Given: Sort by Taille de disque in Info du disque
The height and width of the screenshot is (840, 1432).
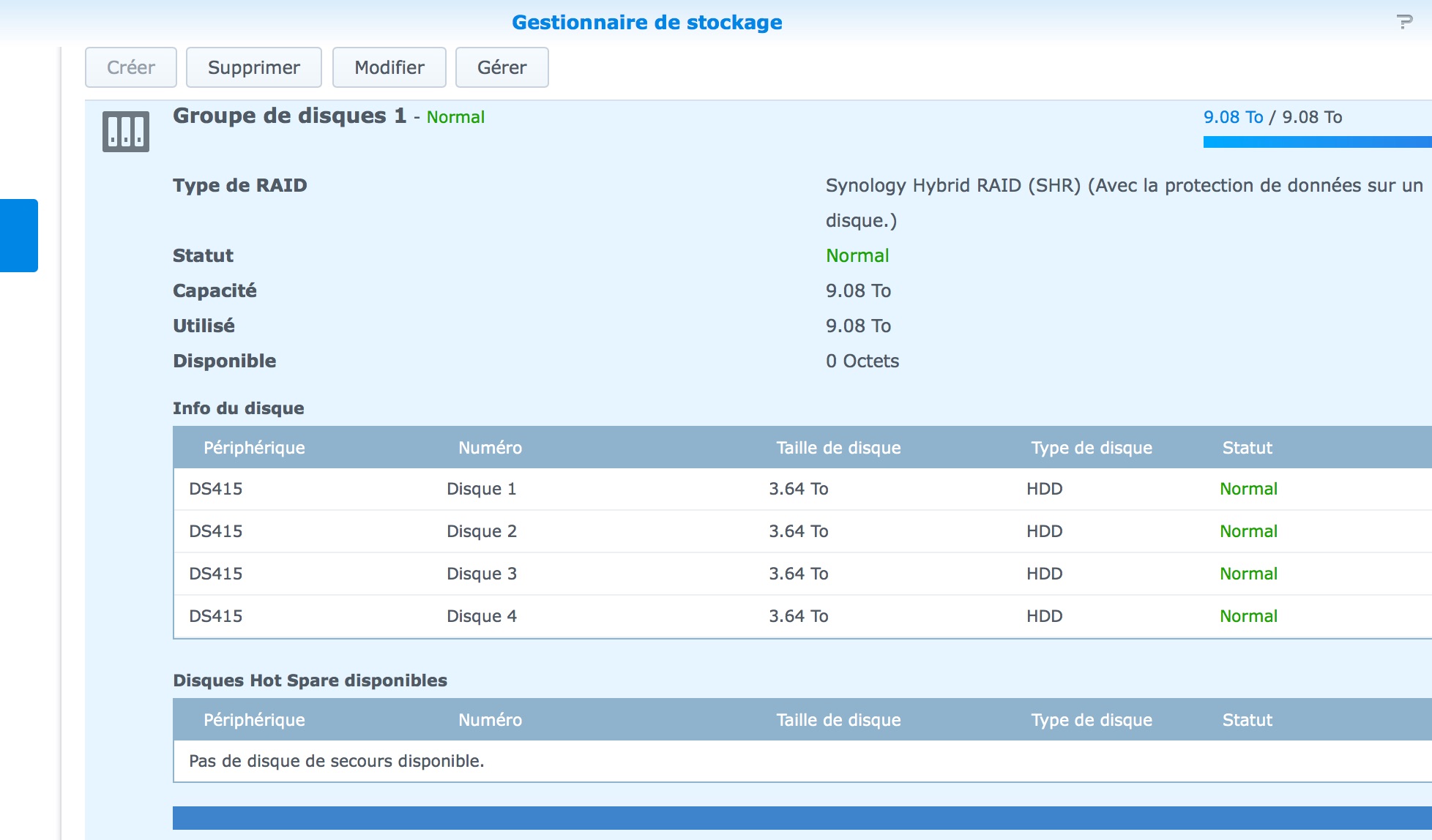Looking at the screenshot, I should click(x=838, y=448).
